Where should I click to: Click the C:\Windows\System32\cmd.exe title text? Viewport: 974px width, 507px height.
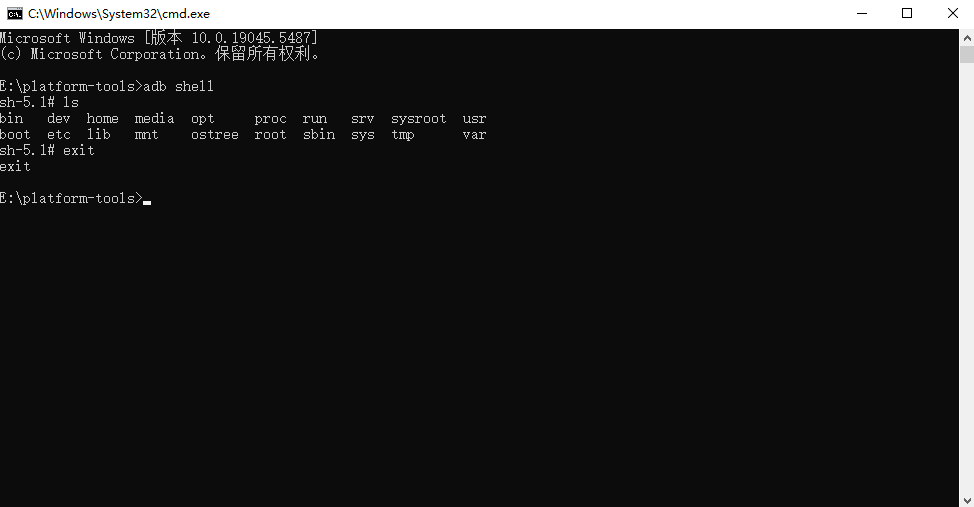pyautogui.click(x=119, y=14)
